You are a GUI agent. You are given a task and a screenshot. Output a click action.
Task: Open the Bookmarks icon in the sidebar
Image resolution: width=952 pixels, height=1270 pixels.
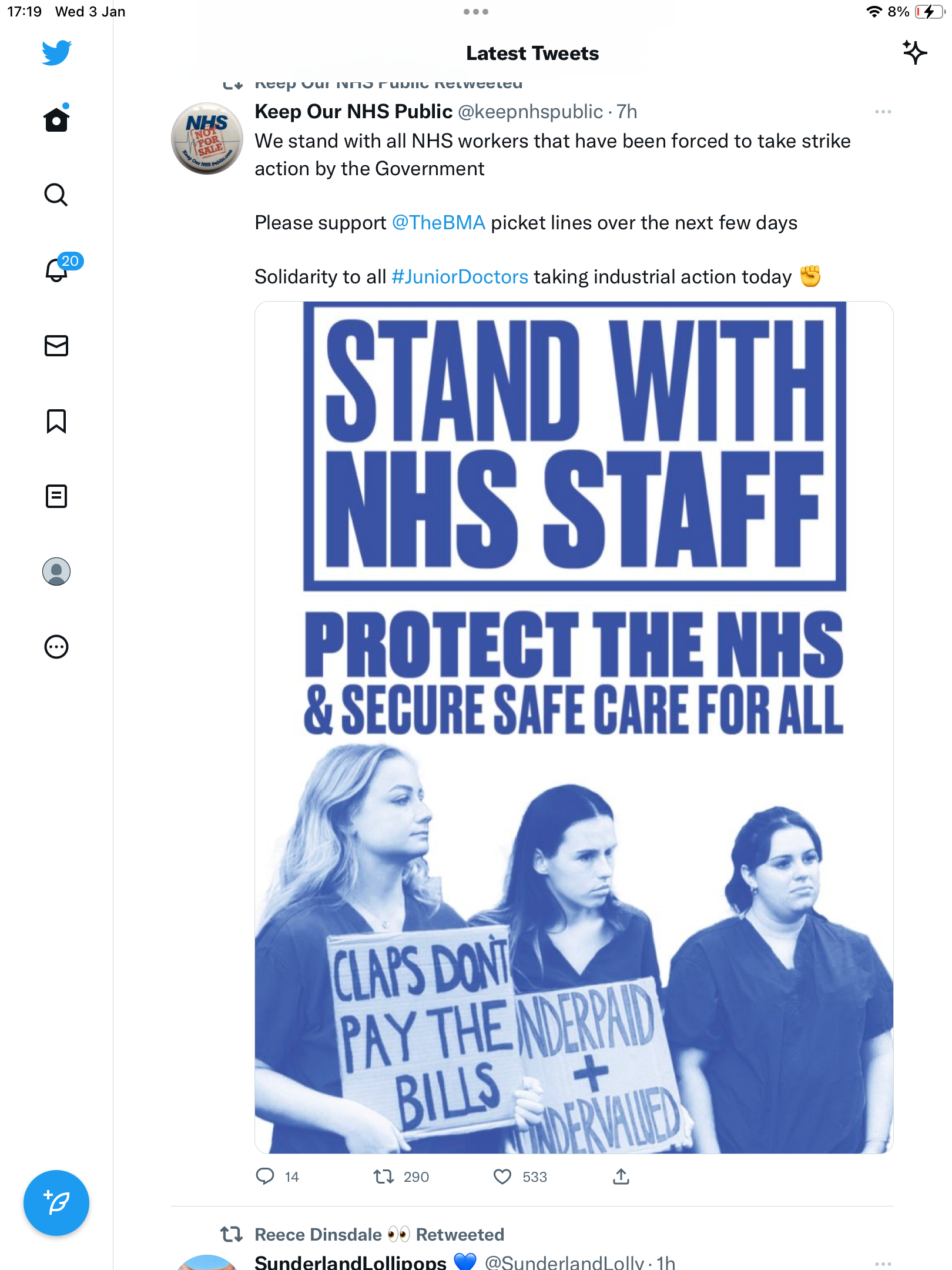coord(56,421)
